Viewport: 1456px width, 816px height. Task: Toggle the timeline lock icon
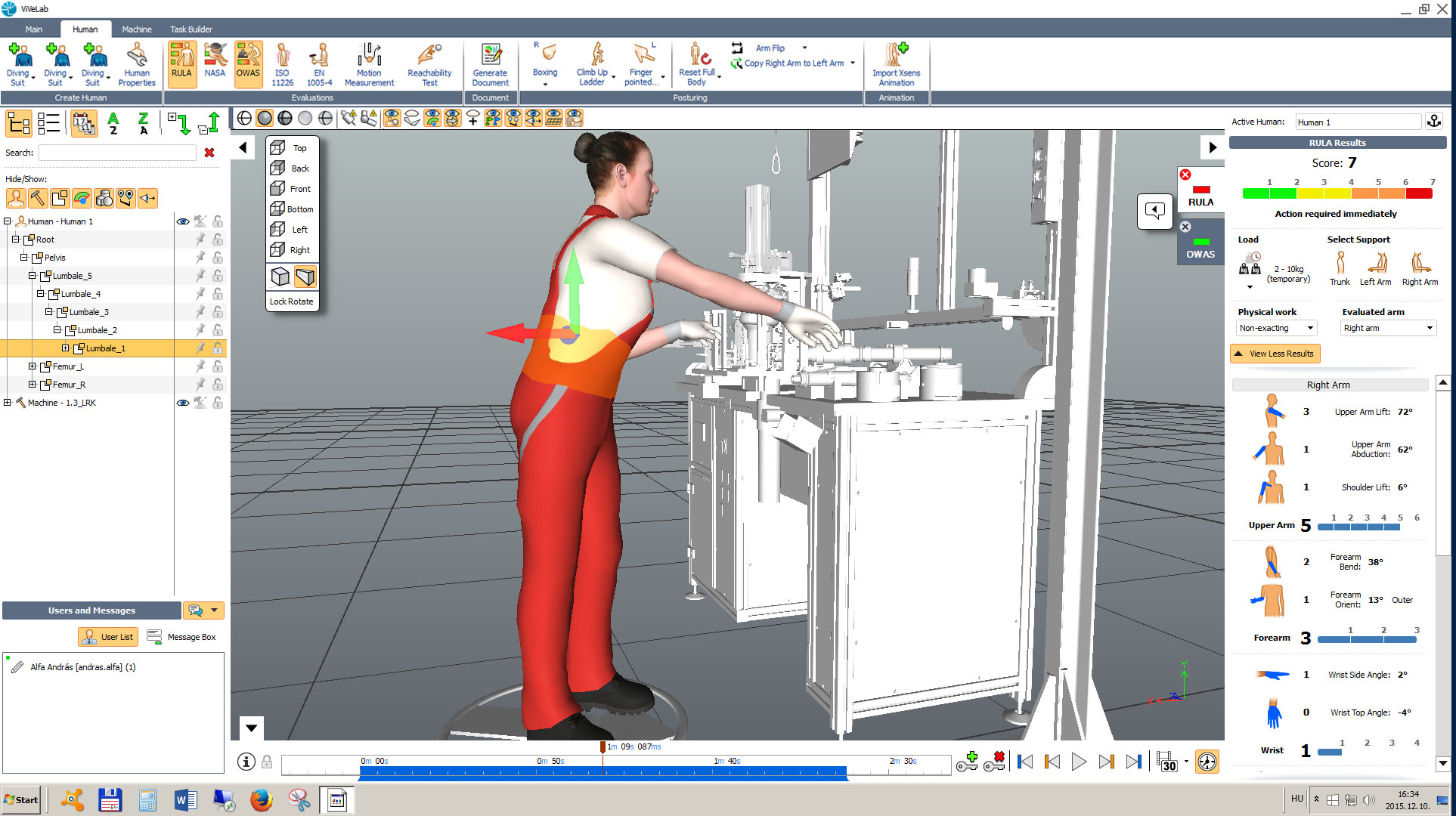(267, 762)
